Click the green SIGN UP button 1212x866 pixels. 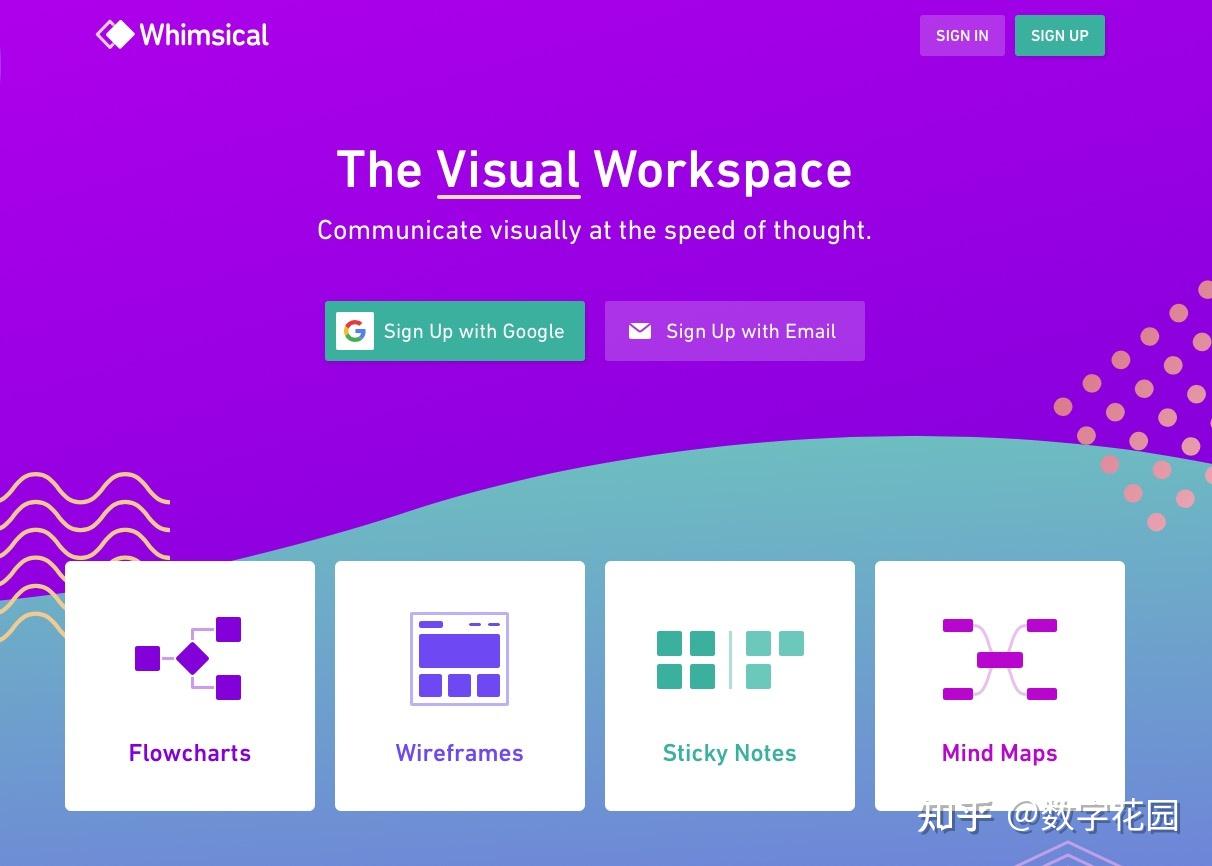tap(1060, 36)
